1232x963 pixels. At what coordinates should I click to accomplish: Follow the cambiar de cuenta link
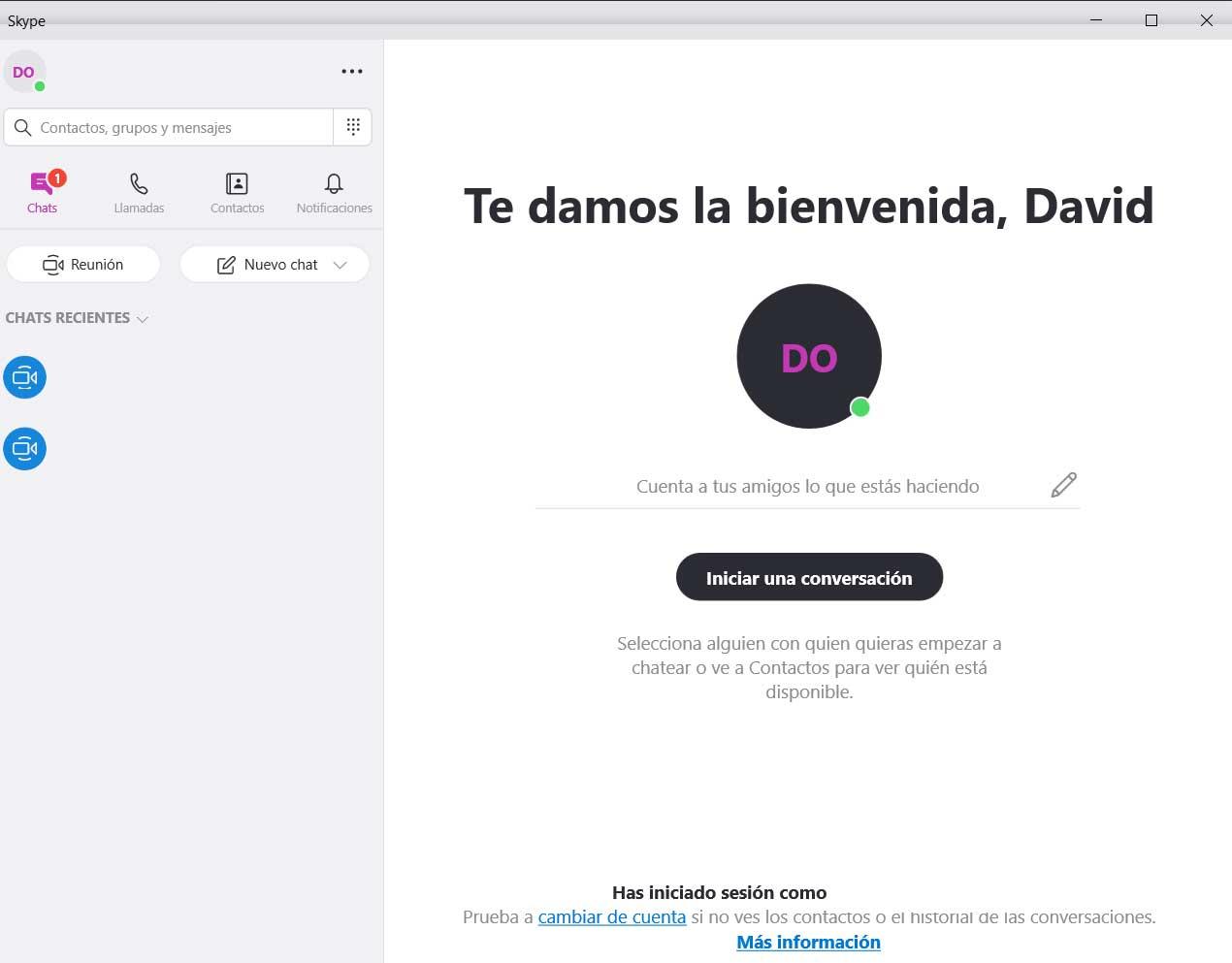[x=612, y=916]
